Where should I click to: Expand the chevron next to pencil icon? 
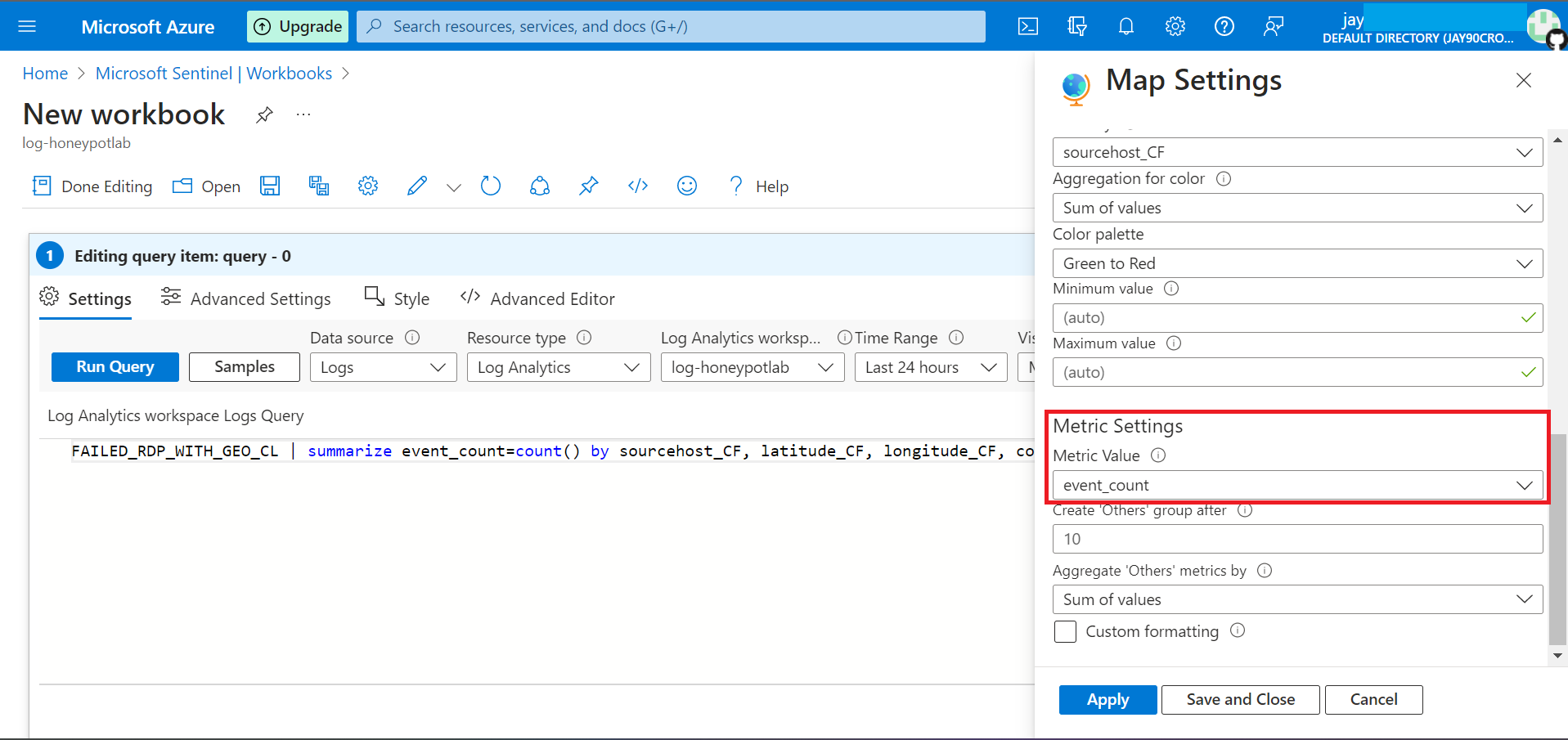coord(454,187)
